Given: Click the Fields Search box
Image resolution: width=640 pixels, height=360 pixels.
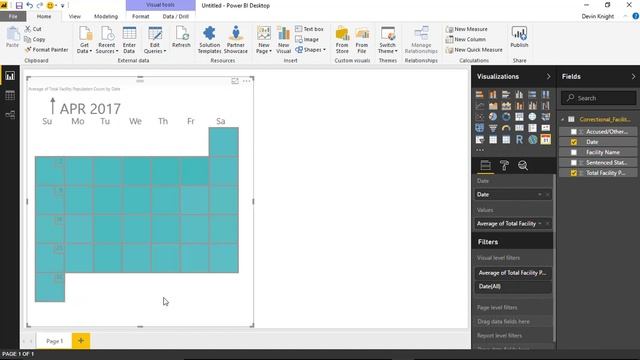Looking at the screenshot, I should click(598, 98).
